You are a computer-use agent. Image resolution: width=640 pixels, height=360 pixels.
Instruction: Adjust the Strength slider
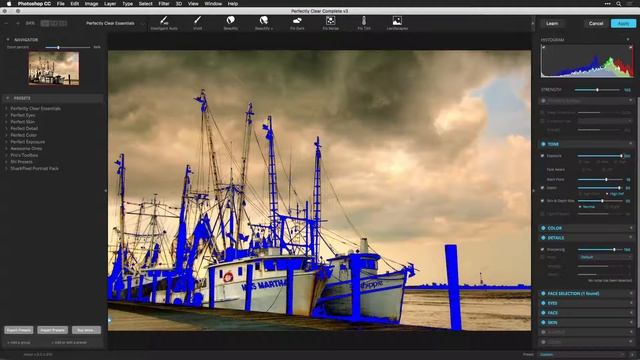[597, 90]
